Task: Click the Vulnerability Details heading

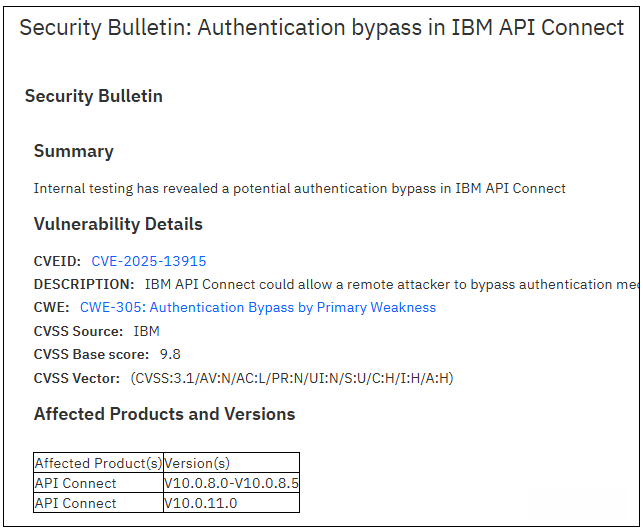Action: click(x=118, y=224)
